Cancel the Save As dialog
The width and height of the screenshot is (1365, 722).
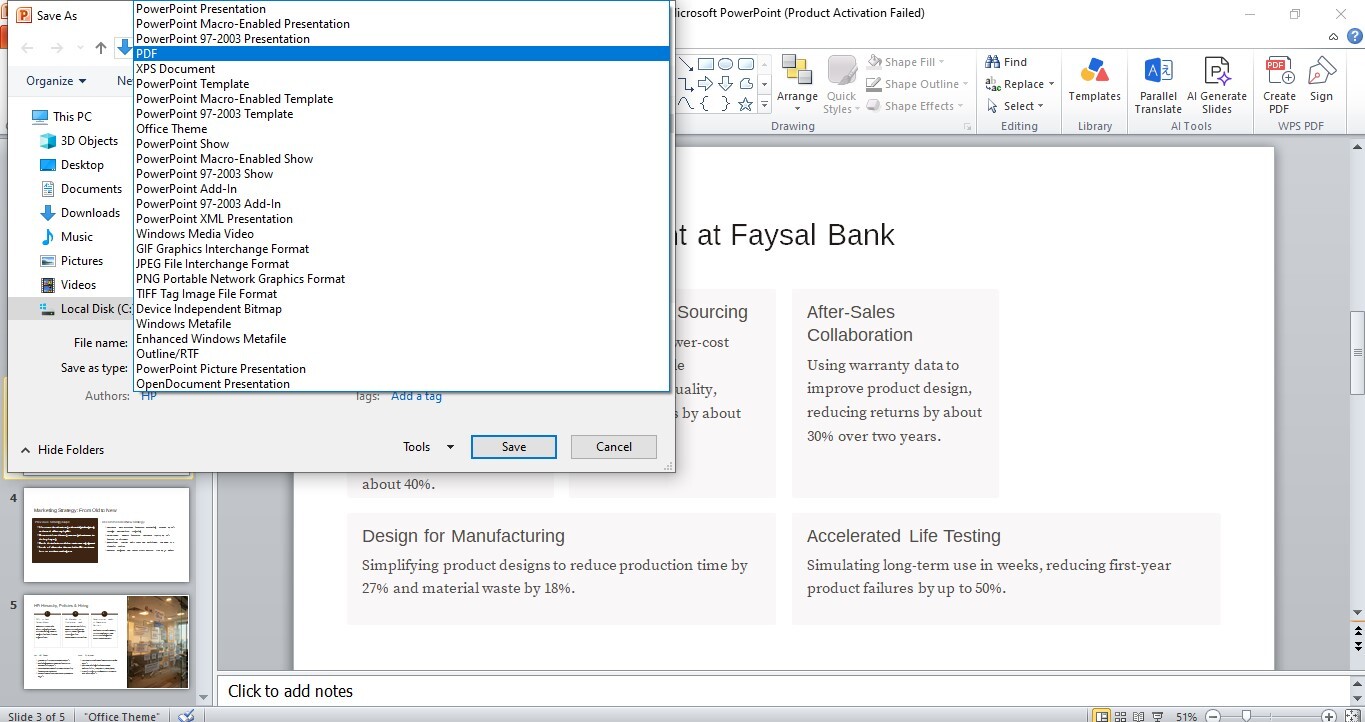pos(614,447)
